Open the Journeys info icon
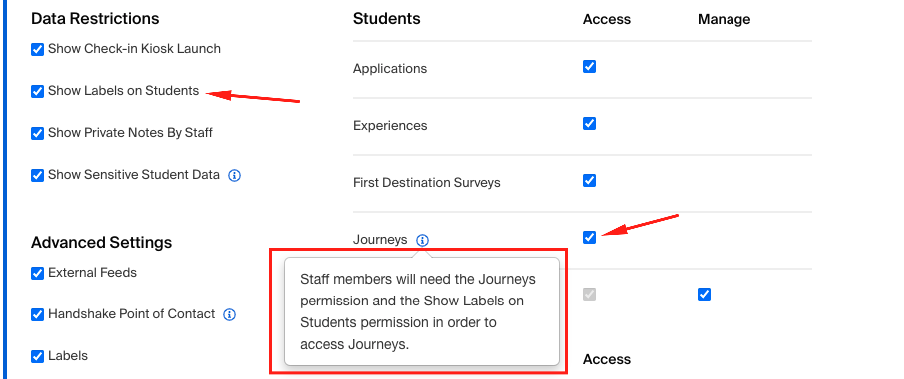 click(x=423, y=240)
